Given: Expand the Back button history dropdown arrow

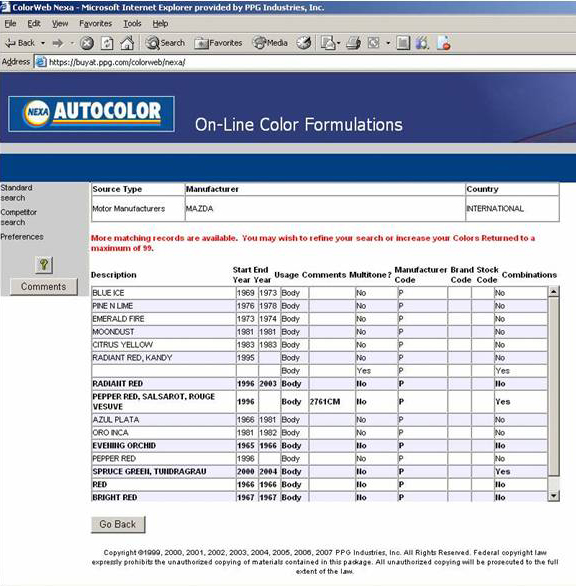Looking at the screenshot, I should tap(43, 43).
